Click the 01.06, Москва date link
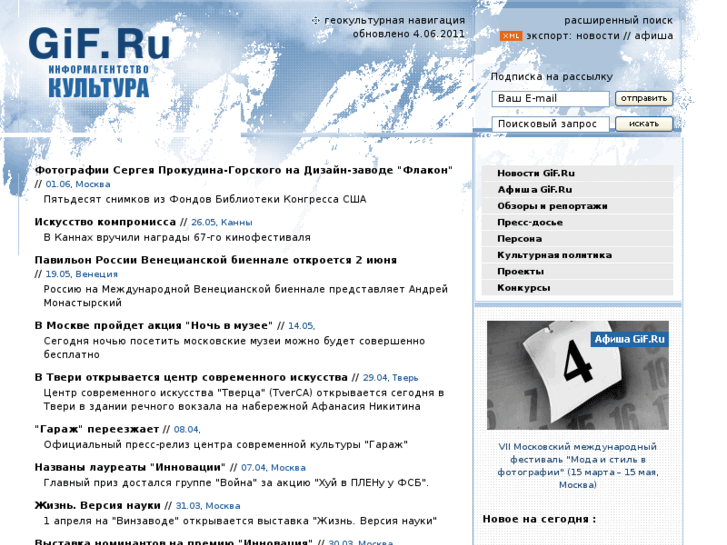 78,184
